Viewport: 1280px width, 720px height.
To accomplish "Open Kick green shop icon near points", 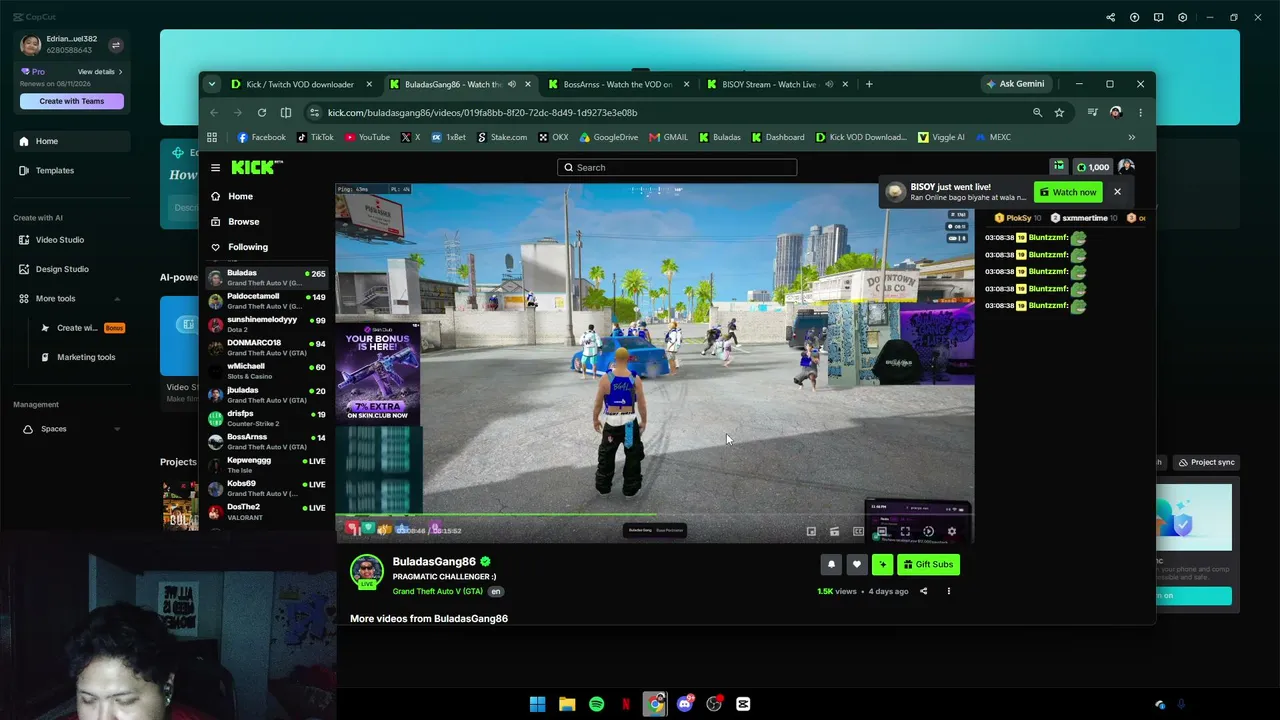I will [x=1058, y=167].
